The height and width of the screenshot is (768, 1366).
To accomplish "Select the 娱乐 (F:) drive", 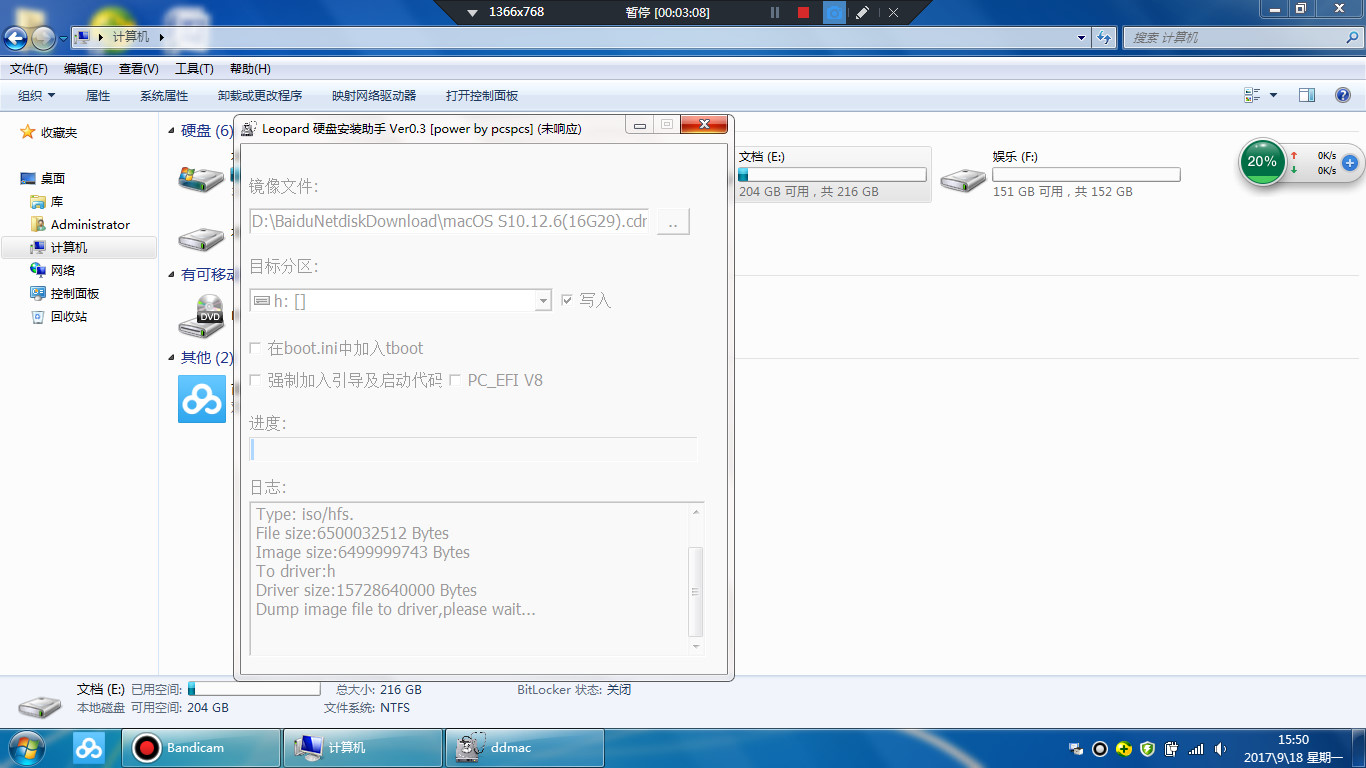I will [x=1062, y=174].
